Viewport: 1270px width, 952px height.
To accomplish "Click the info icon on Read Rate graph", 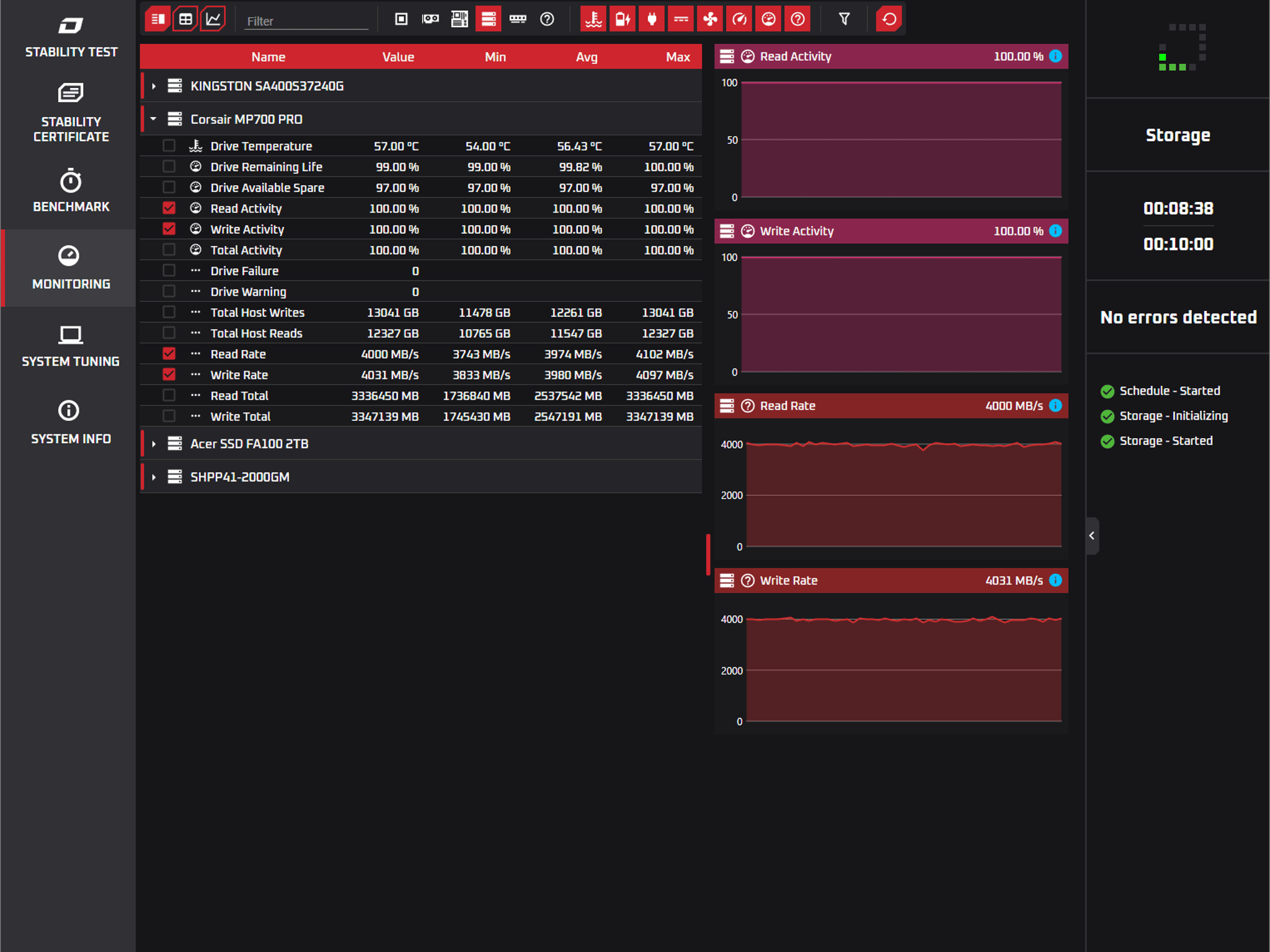I will tap(1055, 406).
